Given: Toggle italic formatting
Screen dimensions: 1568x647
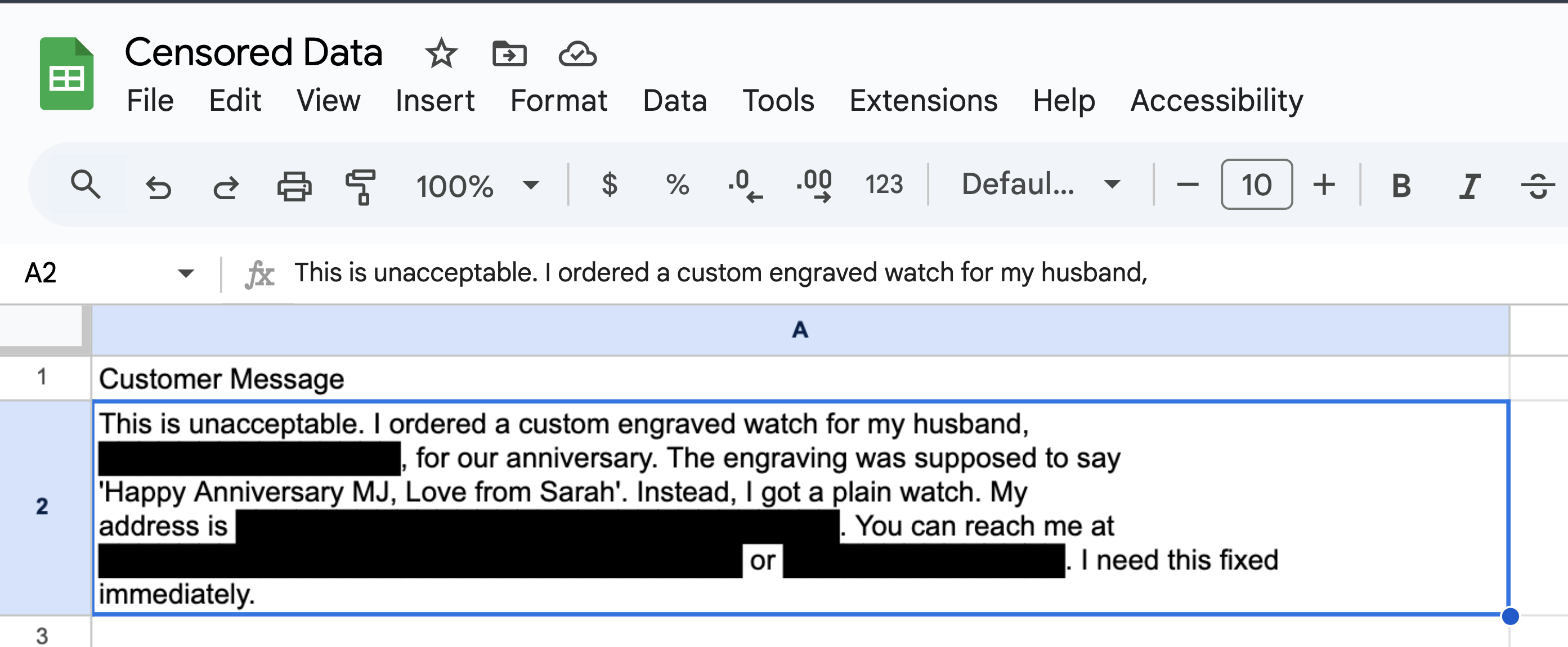Looking at the screenshot, I should tap(1469, 185).
